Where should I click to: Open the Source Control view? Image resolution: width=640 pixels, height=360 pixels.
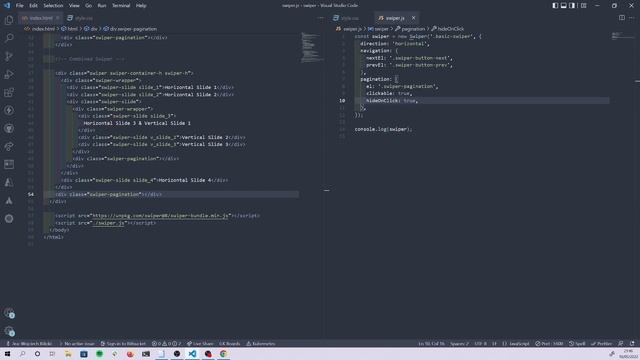click(x=9, y=56)
